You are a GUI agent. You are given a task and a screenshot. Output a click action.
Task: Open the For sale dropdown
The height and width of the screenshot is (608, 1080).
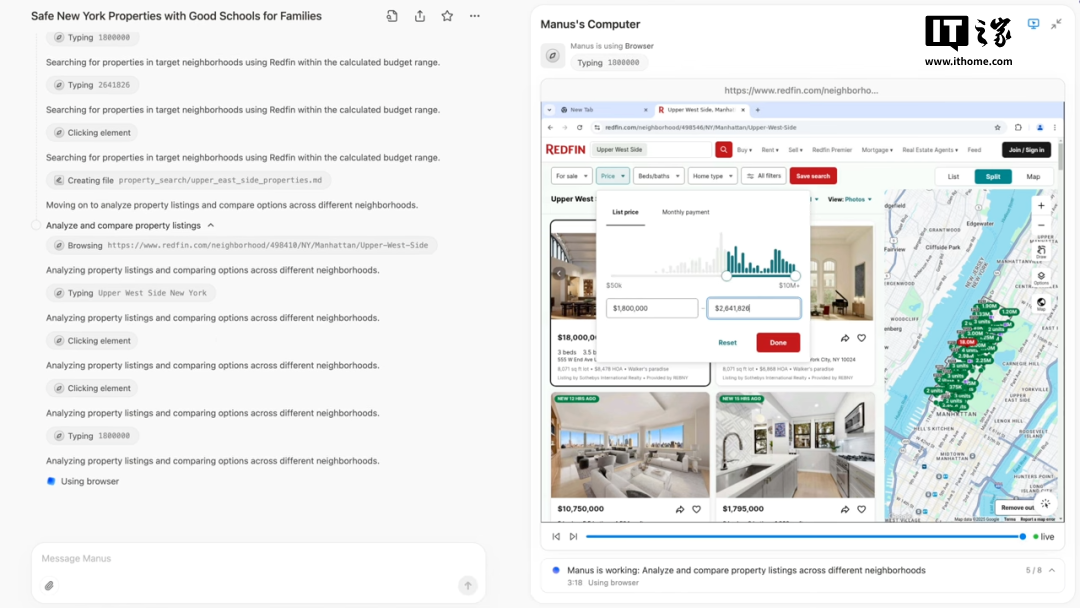click(x=570, y=176)
